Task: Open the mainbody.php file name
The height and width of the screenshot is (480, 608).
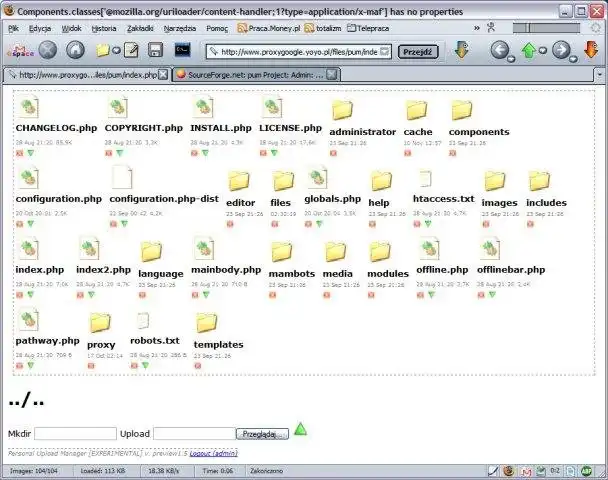Action: pyautogui.click(x=226, y=269)
